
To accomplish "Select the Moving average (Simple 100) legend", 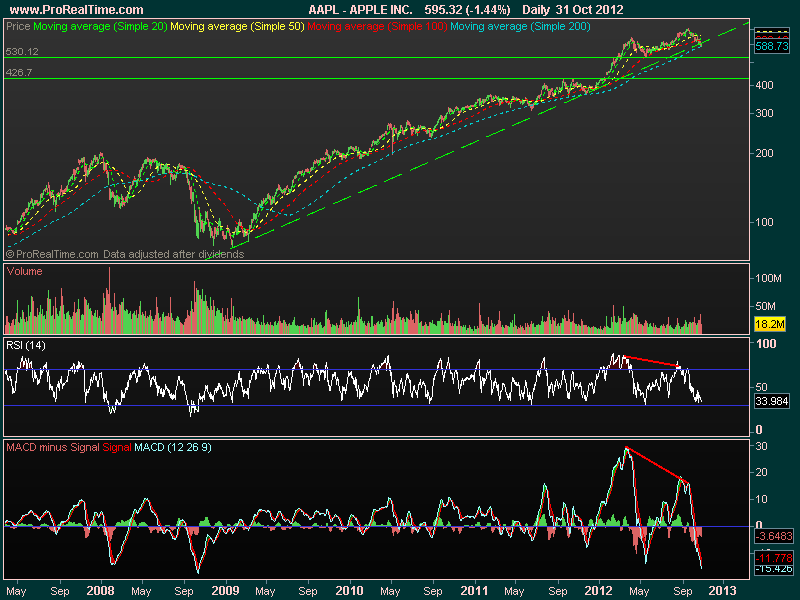I will [x=377, y=26].
